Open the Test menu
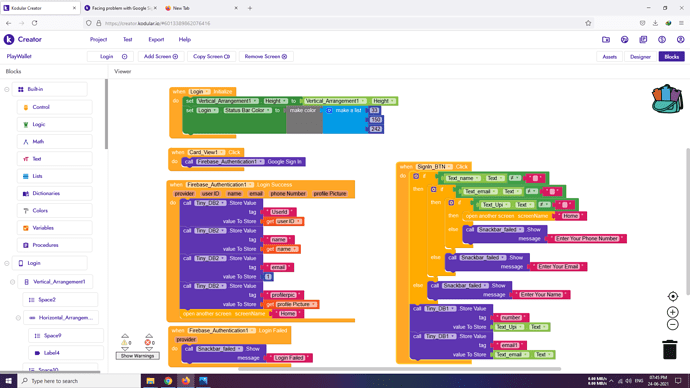This screenshot has width=690, height=388. click(128, 40)
